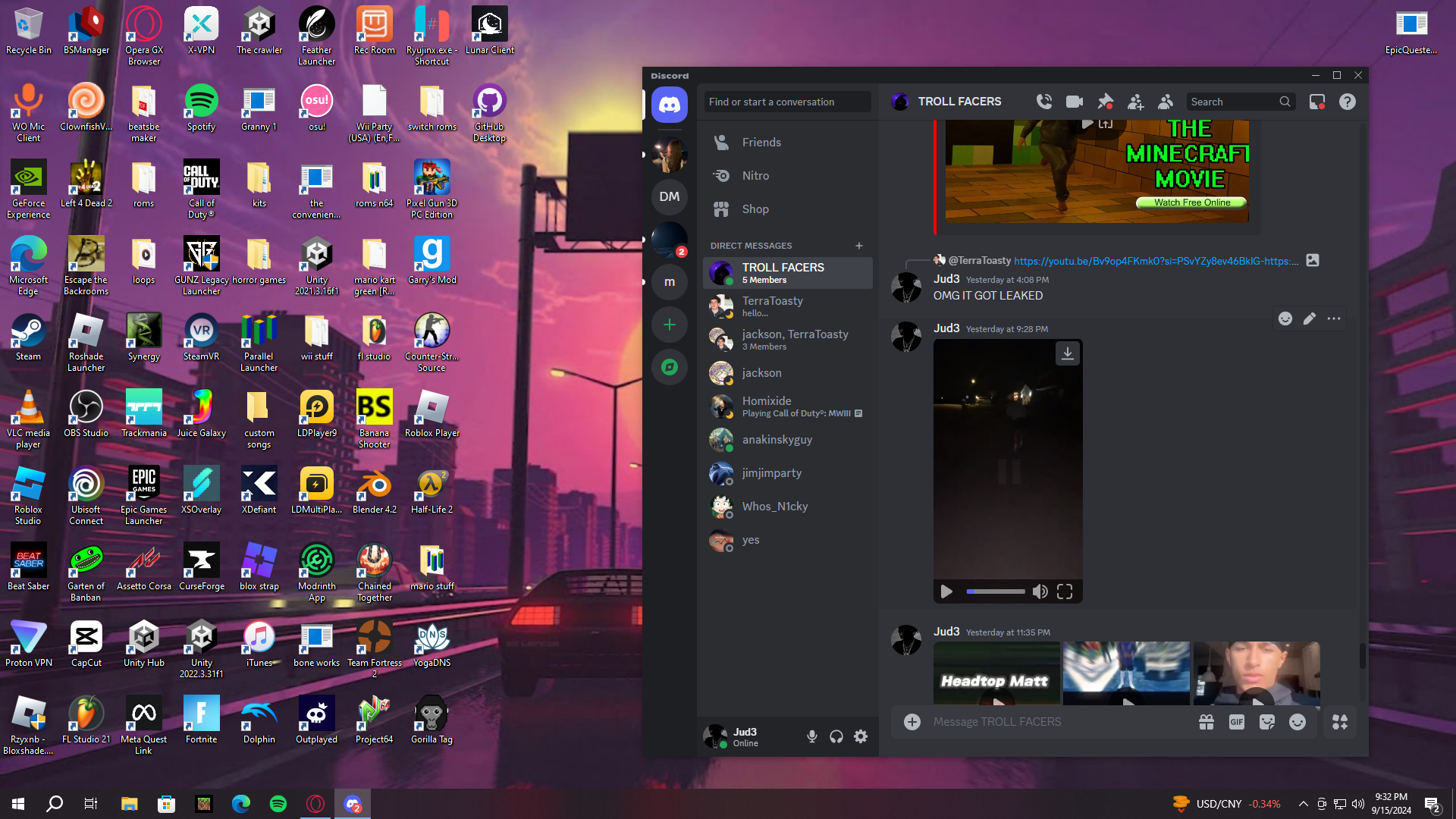Screen dimensions: 1456x819
Task: Open pinned messages panel
Action: tap(1105, 102)
